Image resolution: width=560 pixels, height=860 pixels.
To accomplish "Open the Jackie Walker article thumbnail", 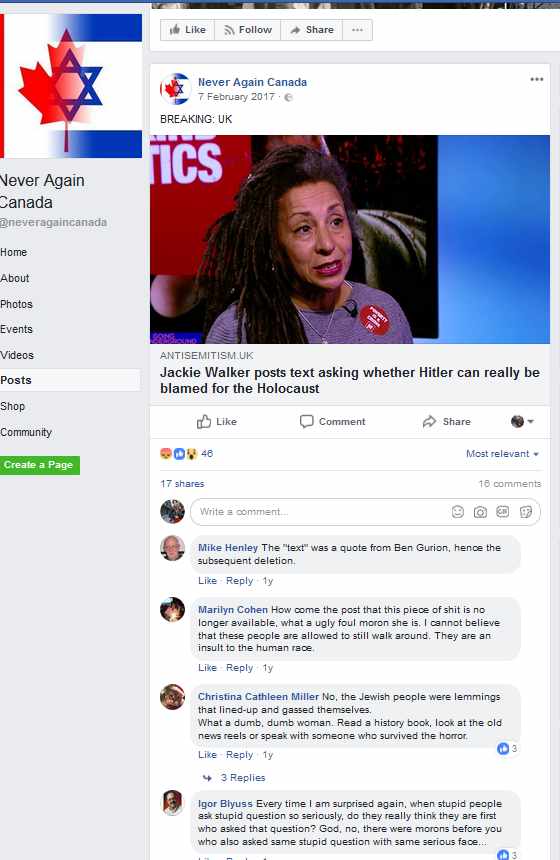I will (x=350, y=239).
